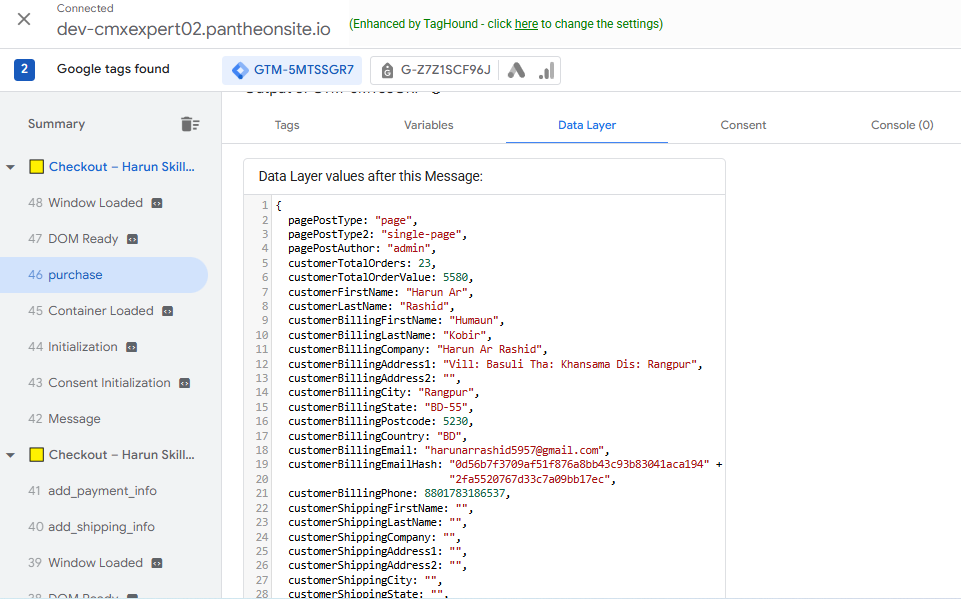Viewport: 961px width, 599px height.
Task: Click the TagHound 'here' settings link
Action: 526,24
